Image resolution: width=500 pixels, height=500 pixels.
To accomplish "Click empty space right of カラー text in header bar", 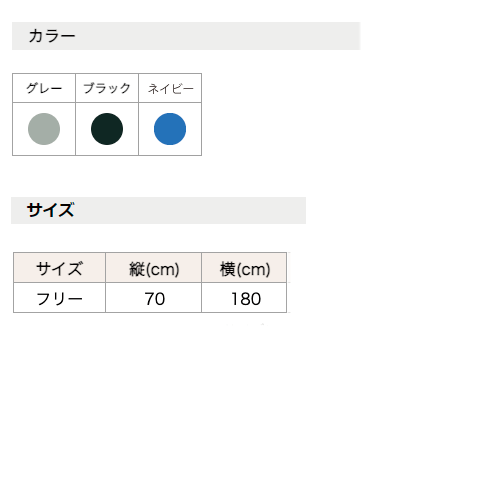I will click(217, 36).
